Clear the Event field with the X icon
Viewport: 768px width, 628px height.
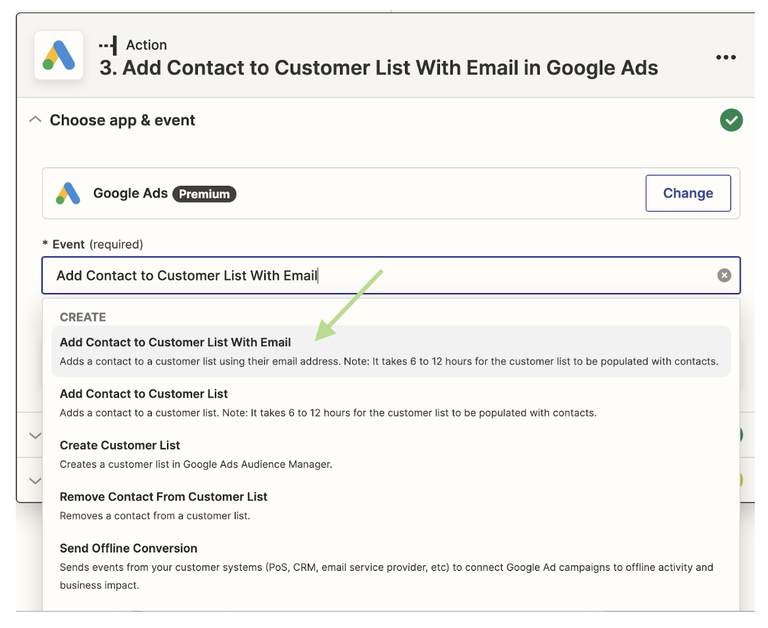[724, 275]
